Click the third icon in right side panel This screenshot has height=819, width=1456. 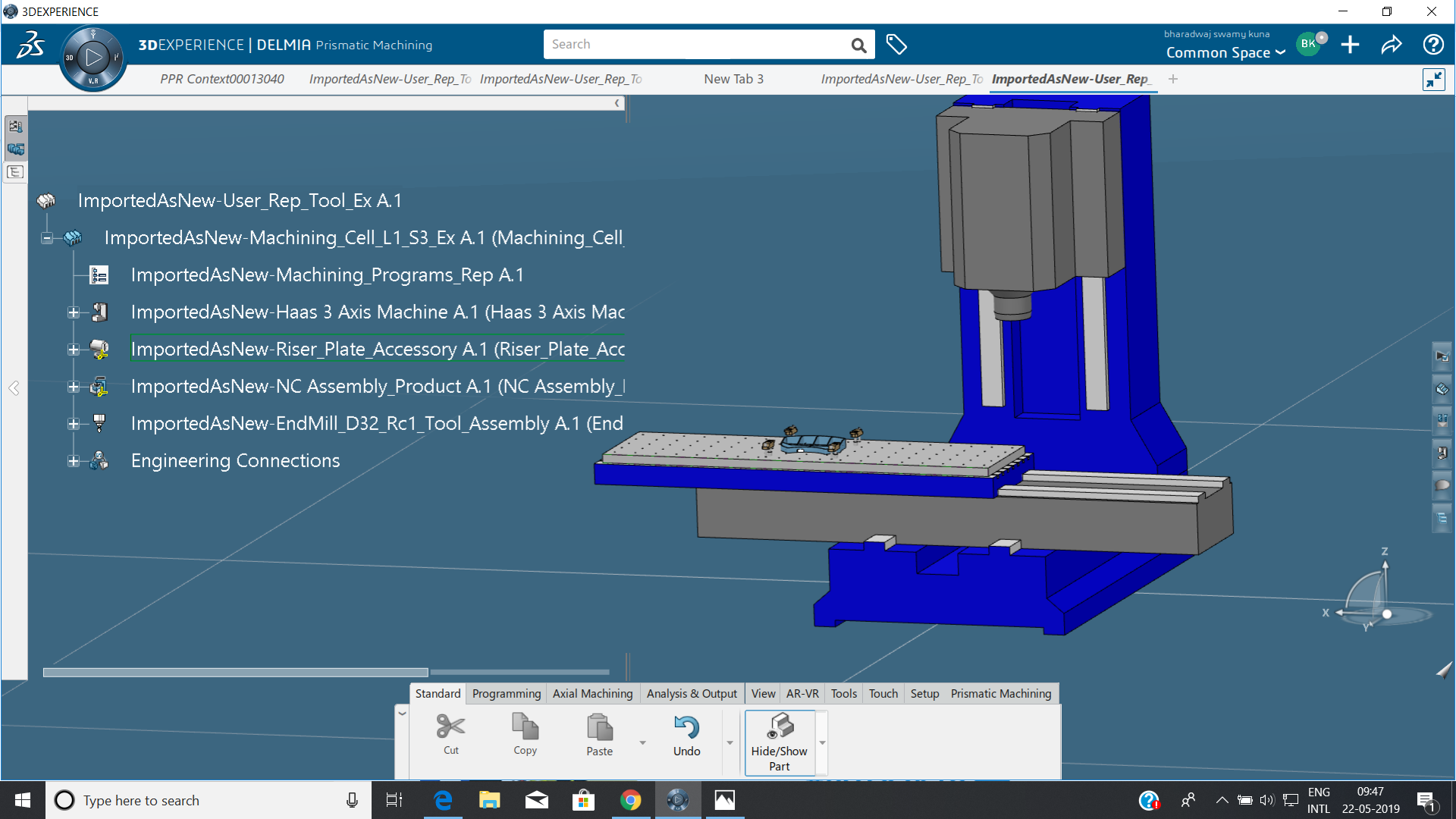coord(1442,420)
